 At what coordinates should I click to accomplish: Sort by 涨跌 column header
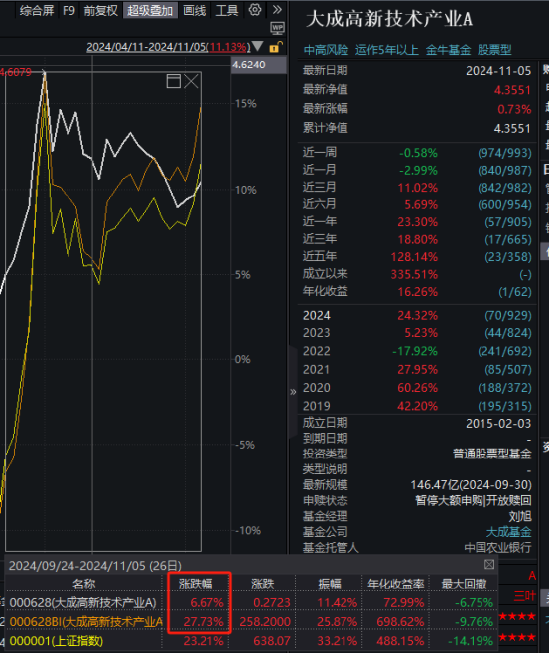[263, 584]
